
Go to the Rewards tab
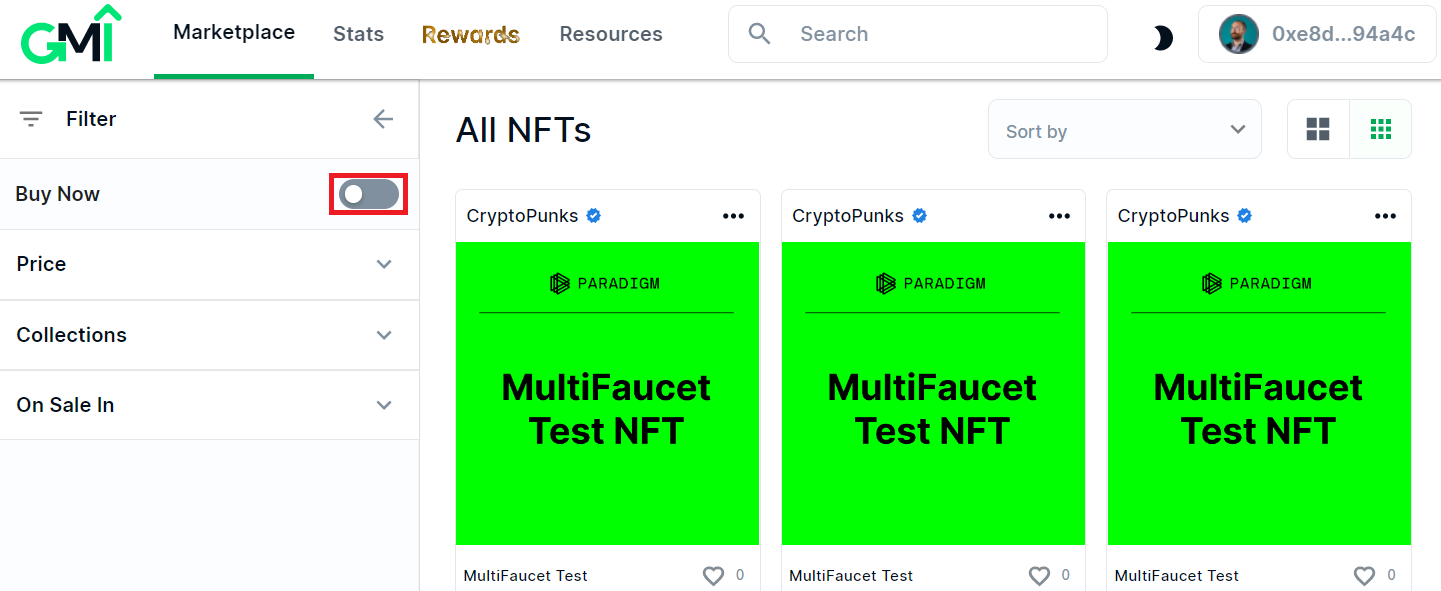(471, 35)
